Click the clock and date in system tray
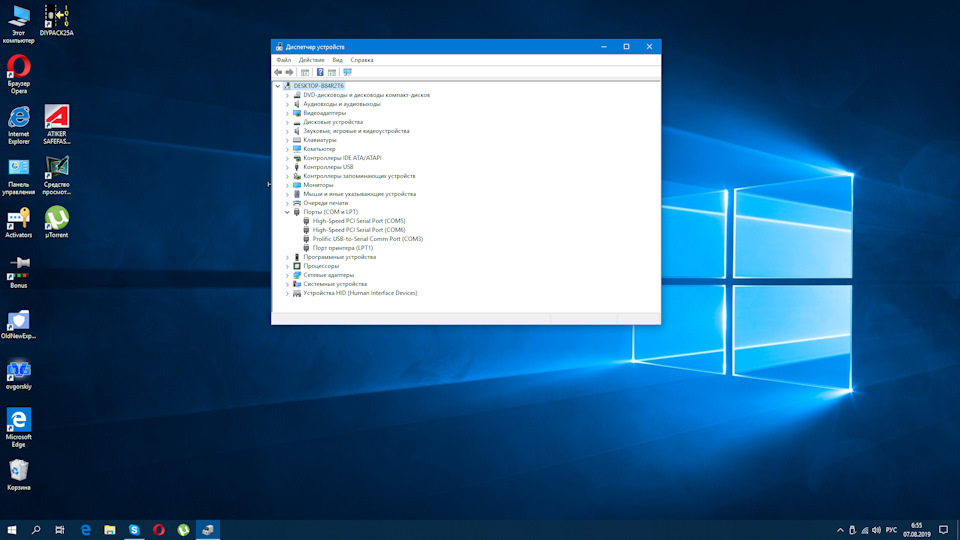The height and width of the screenshot is (540, 960). coord(917,529)
